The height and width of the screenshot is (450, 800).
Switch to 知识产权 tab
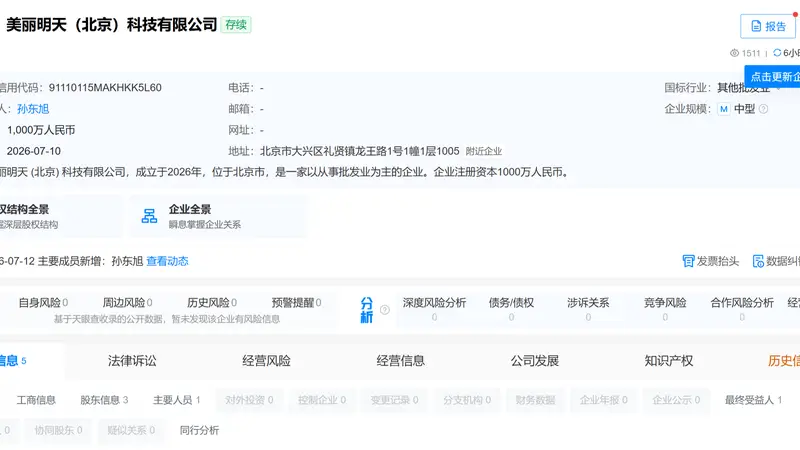(x=668, y=361)
